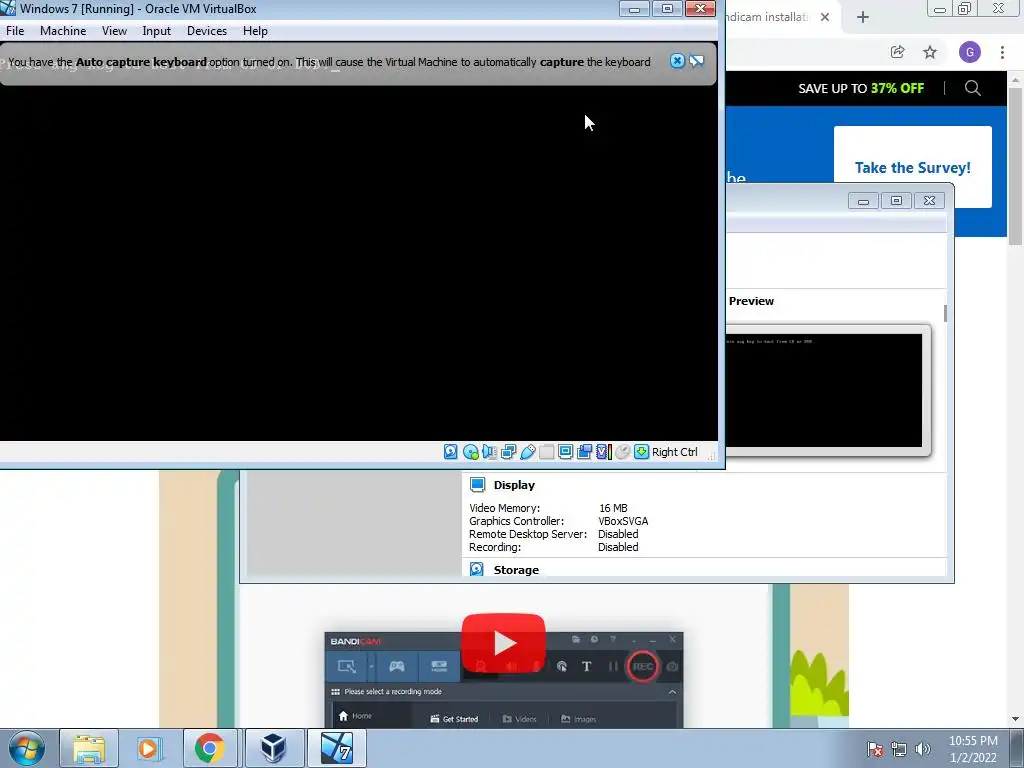This screenshot has width=1024, height=768.
Task: Click the mouse integration status icon
Action: coord(623,452)
